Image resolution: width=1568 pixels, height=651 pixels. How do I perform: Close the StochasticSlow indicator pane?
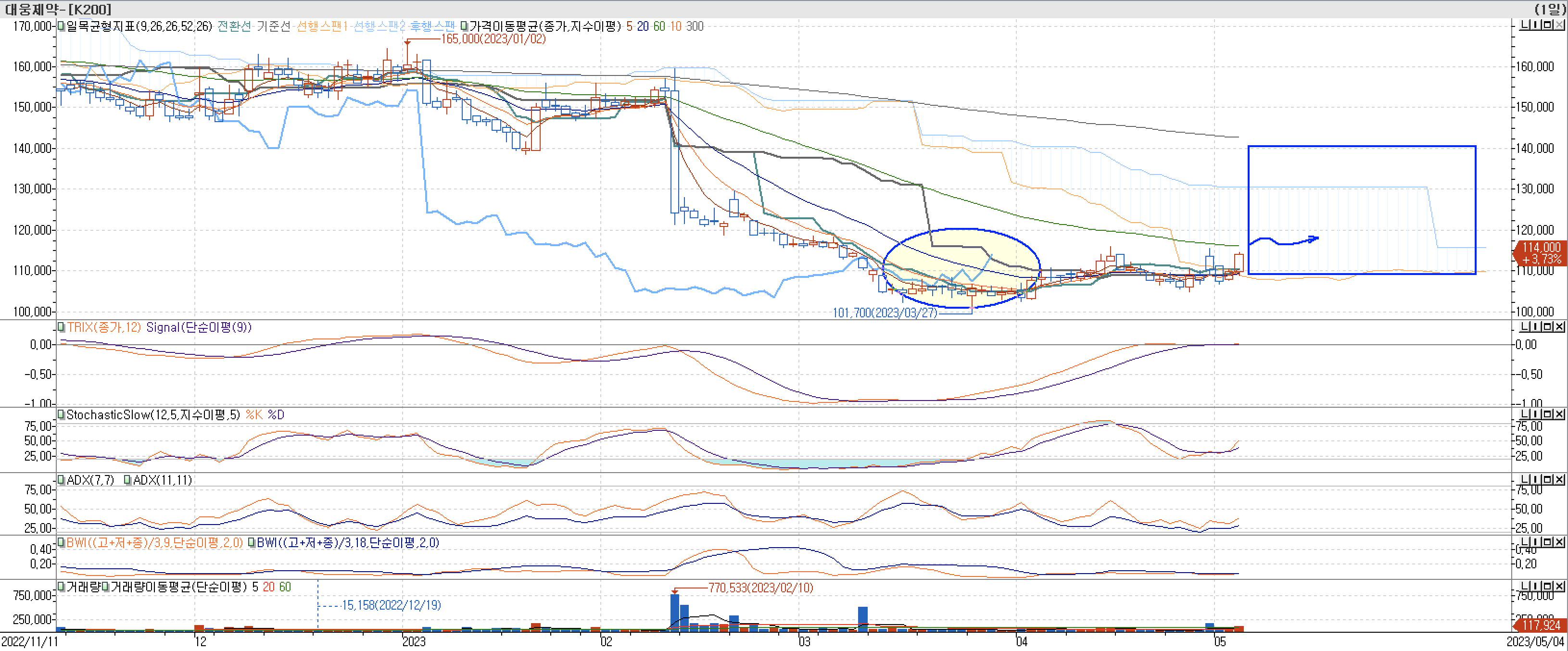pos(1559,413)
